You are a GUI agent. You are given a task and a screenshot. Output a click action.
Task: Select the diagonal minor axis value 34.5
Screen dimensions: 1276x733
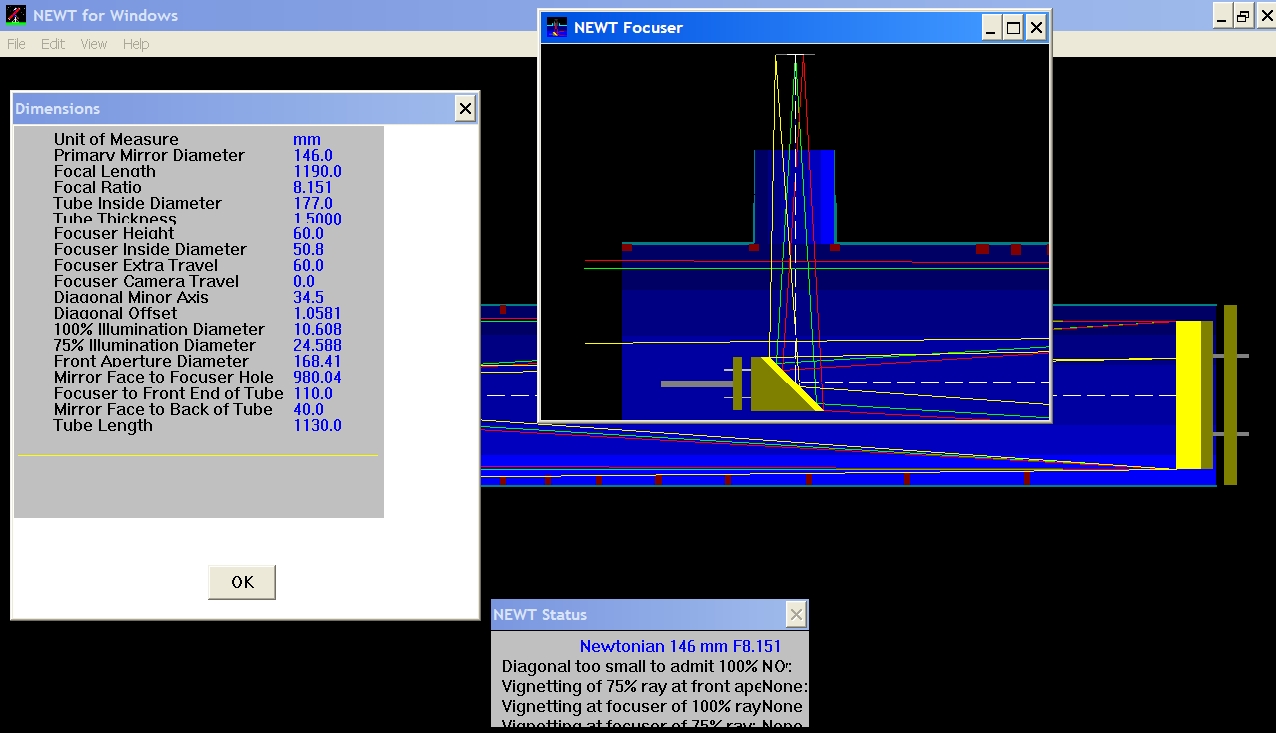(x=308, y=298)
